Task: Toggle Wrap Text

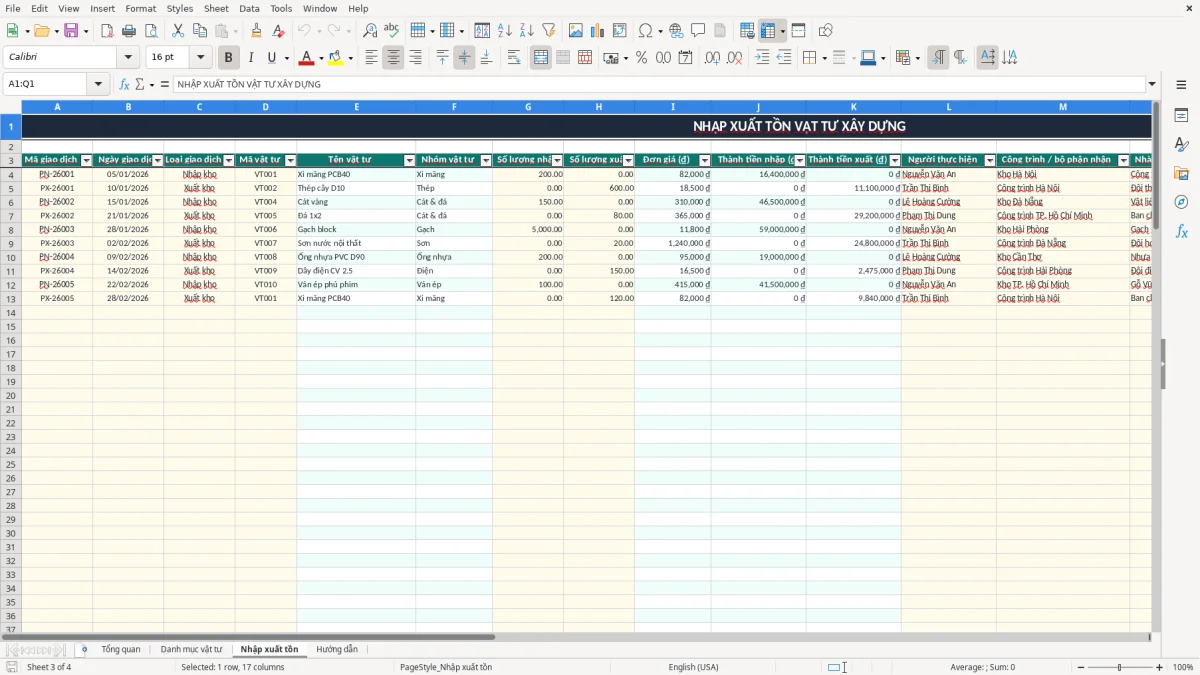Action: click(514, 58)
